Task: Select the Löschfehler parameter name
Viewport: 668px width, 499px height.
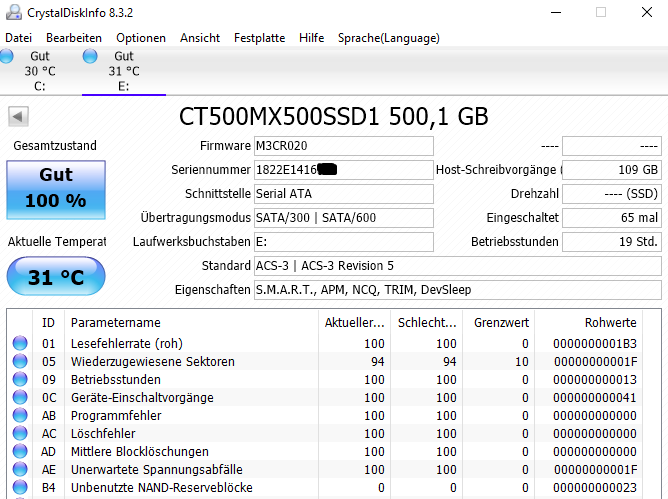Action: pos(103,433)
